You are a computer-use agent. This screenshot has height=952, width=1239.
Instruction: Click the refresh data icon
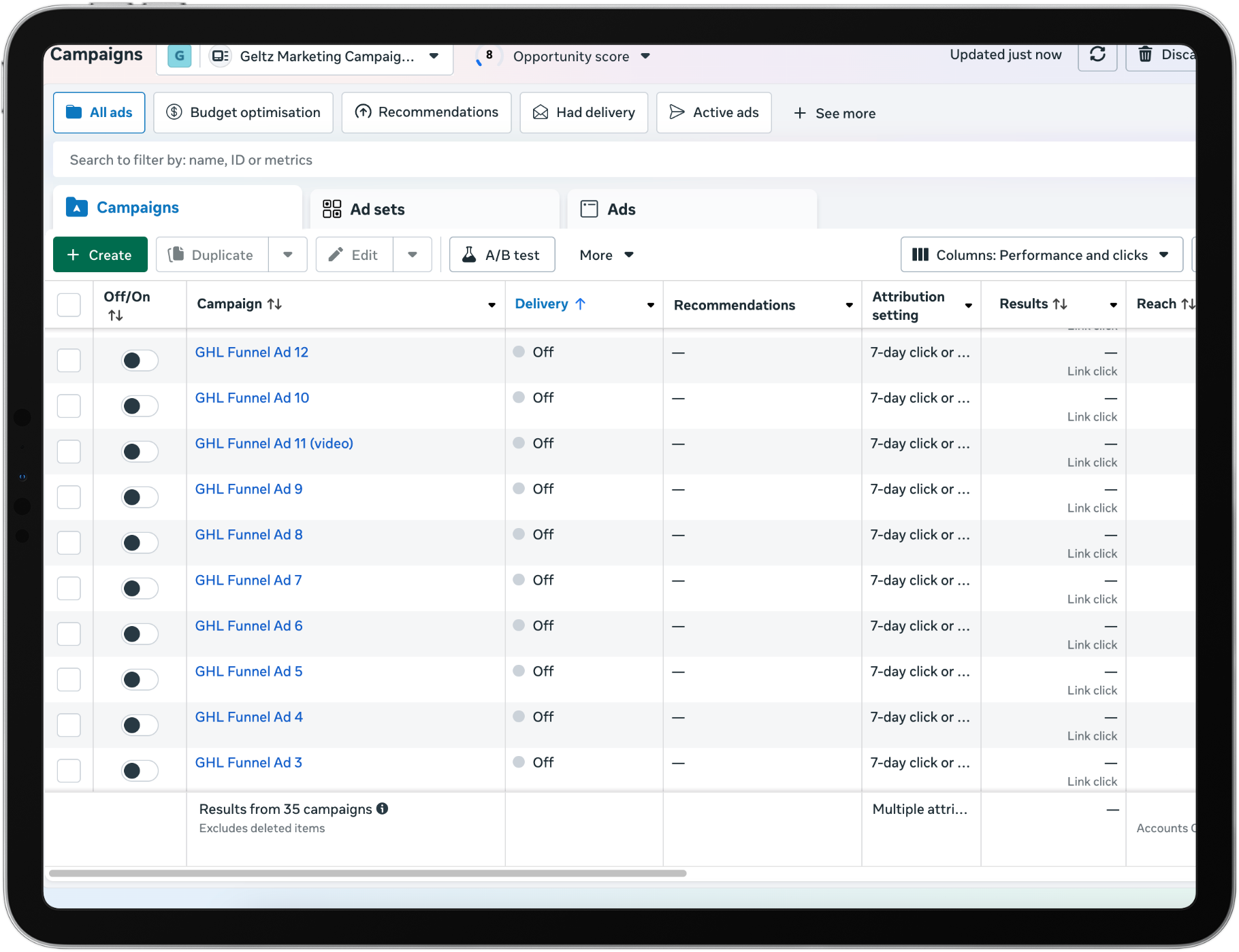1097,55
